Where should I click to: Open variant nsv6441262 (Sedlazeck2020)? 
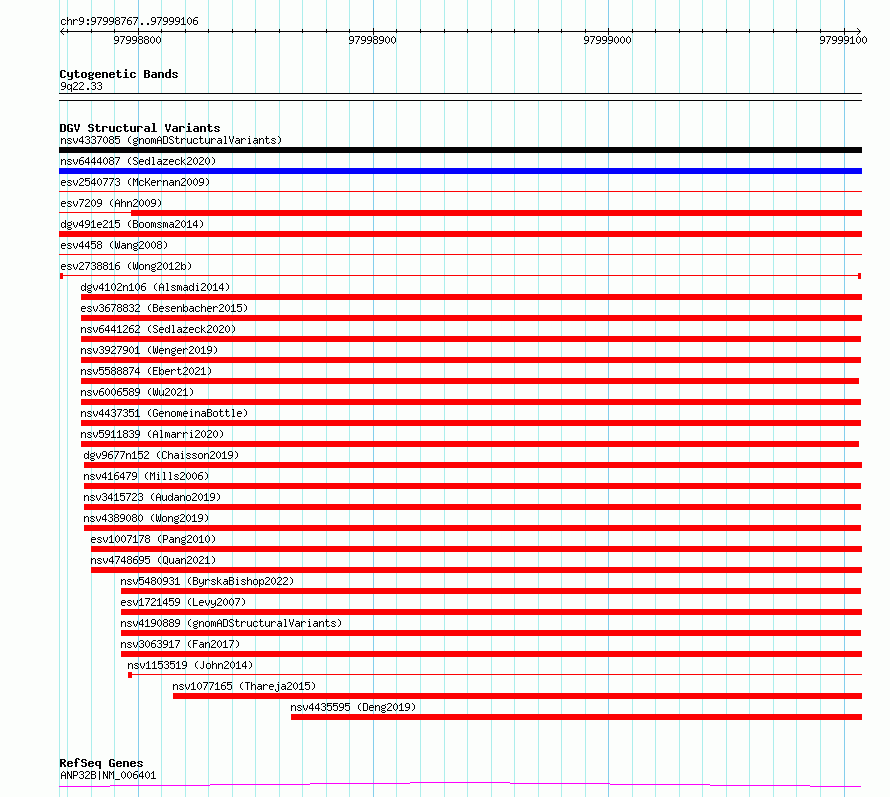(158, 329)
